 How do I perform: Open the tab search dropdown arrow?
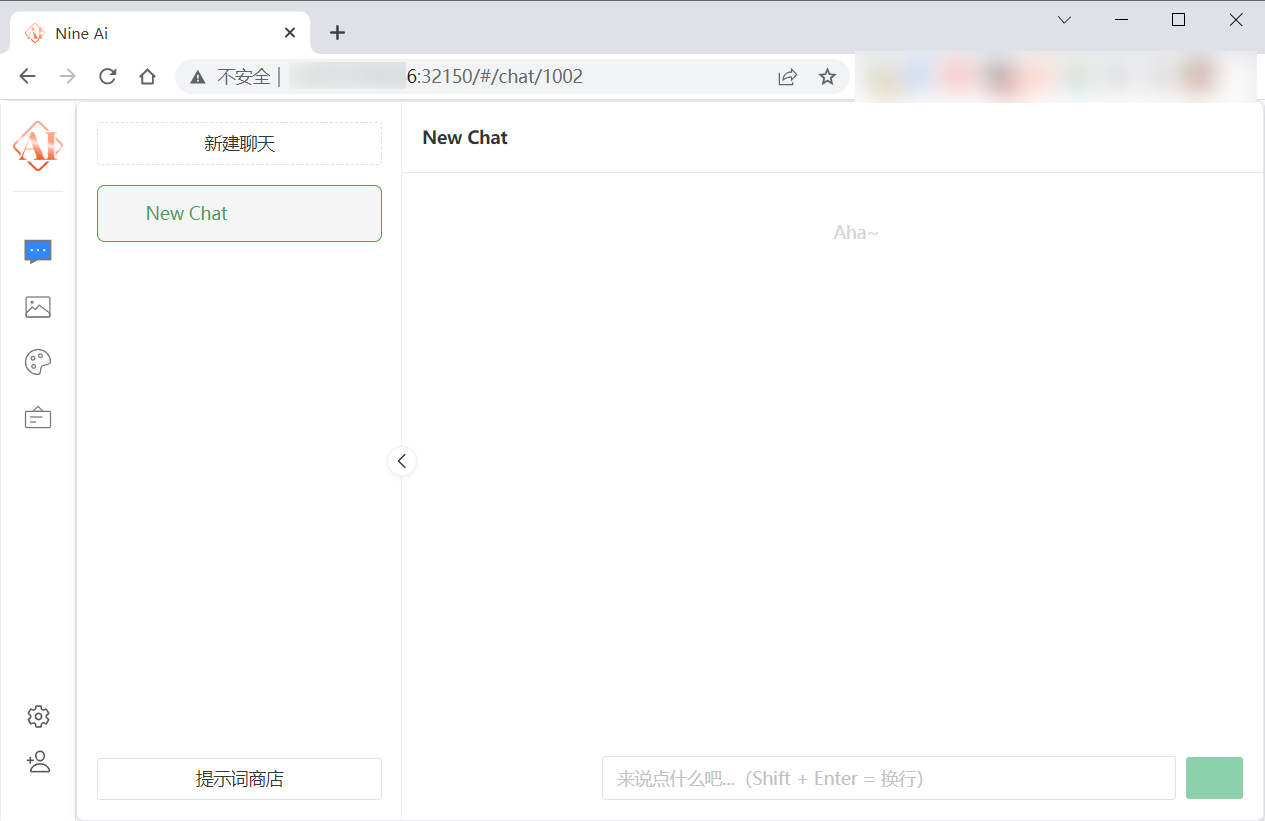1065,20
